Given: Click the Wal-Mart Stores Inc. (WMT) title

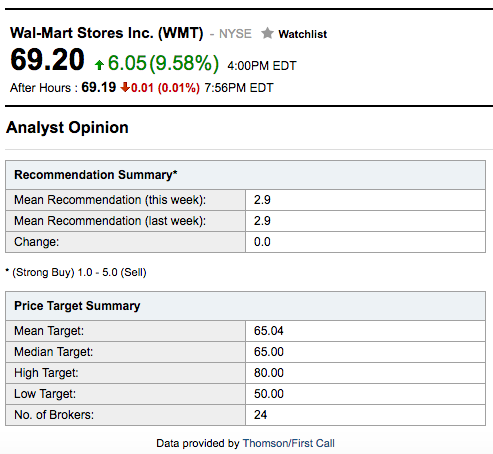Looking at the screenshot, I should coord(107,33).
